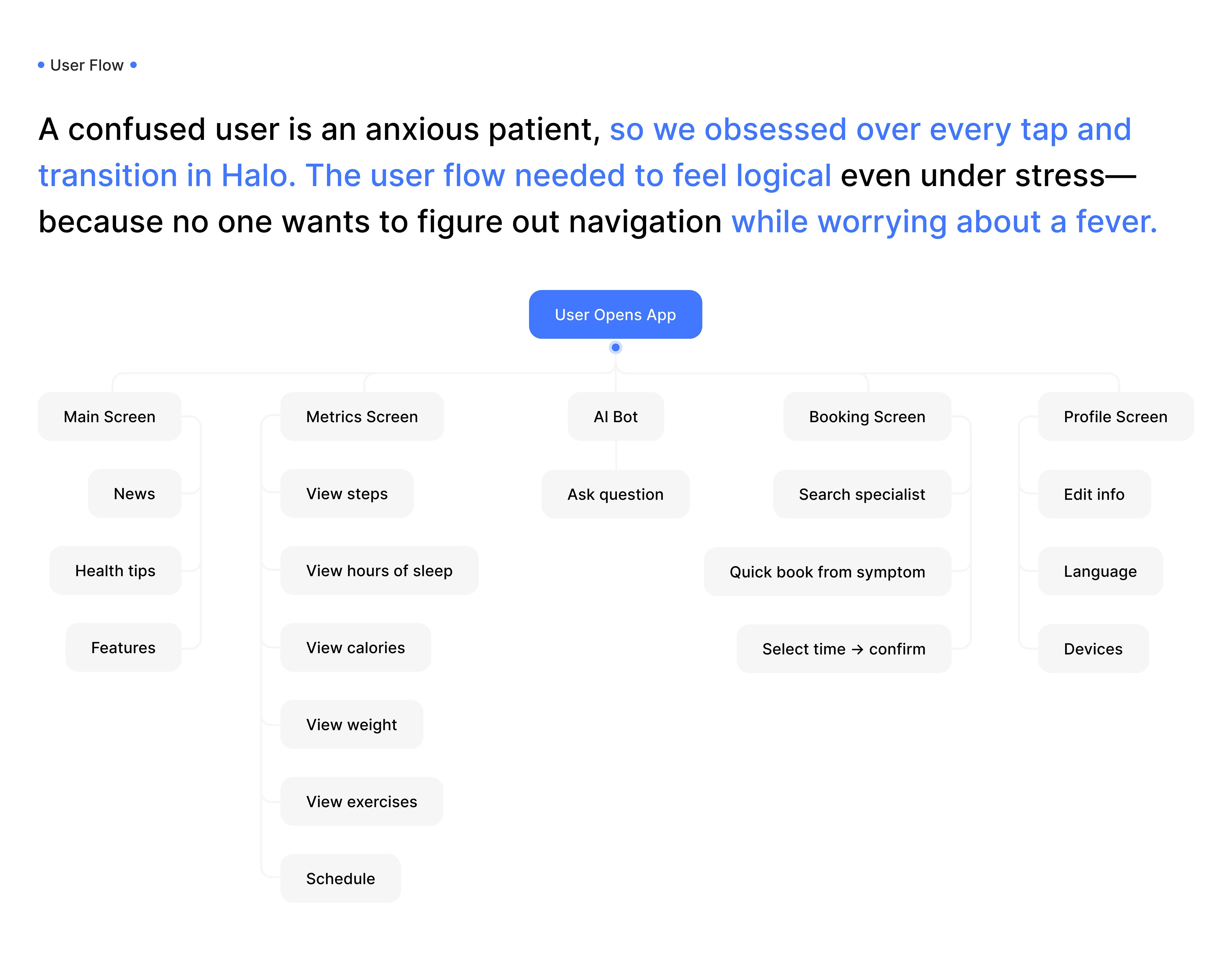Image resolution: width=1232 pixels, height=956 pixels.
Task: Click the News item
Action: (x=134, y=493)
